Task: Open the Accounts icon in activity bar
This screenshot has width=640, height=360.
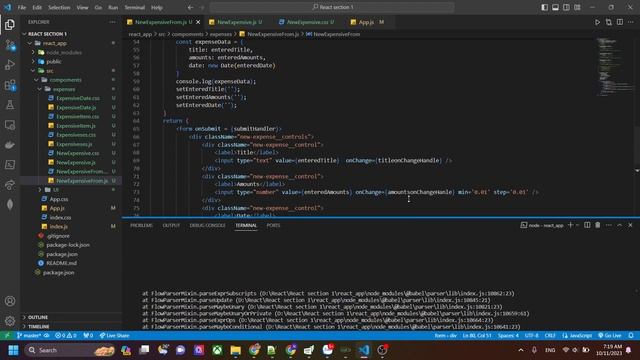Action: 10,301
